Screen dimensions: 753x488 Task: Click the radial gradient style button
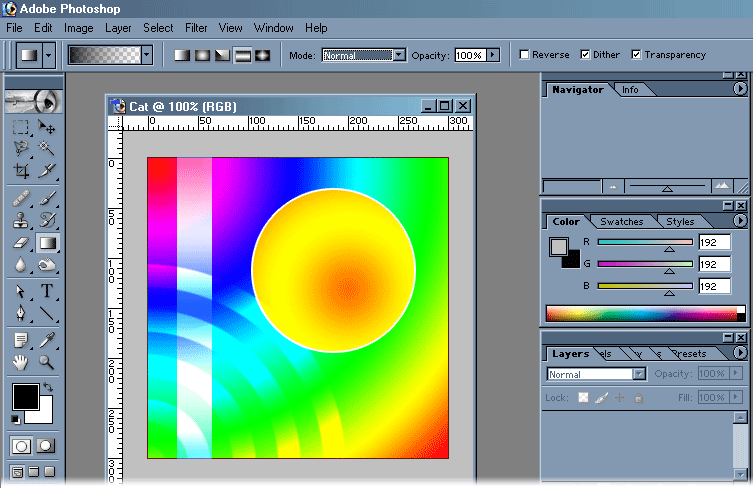click(x=202, y=55)
